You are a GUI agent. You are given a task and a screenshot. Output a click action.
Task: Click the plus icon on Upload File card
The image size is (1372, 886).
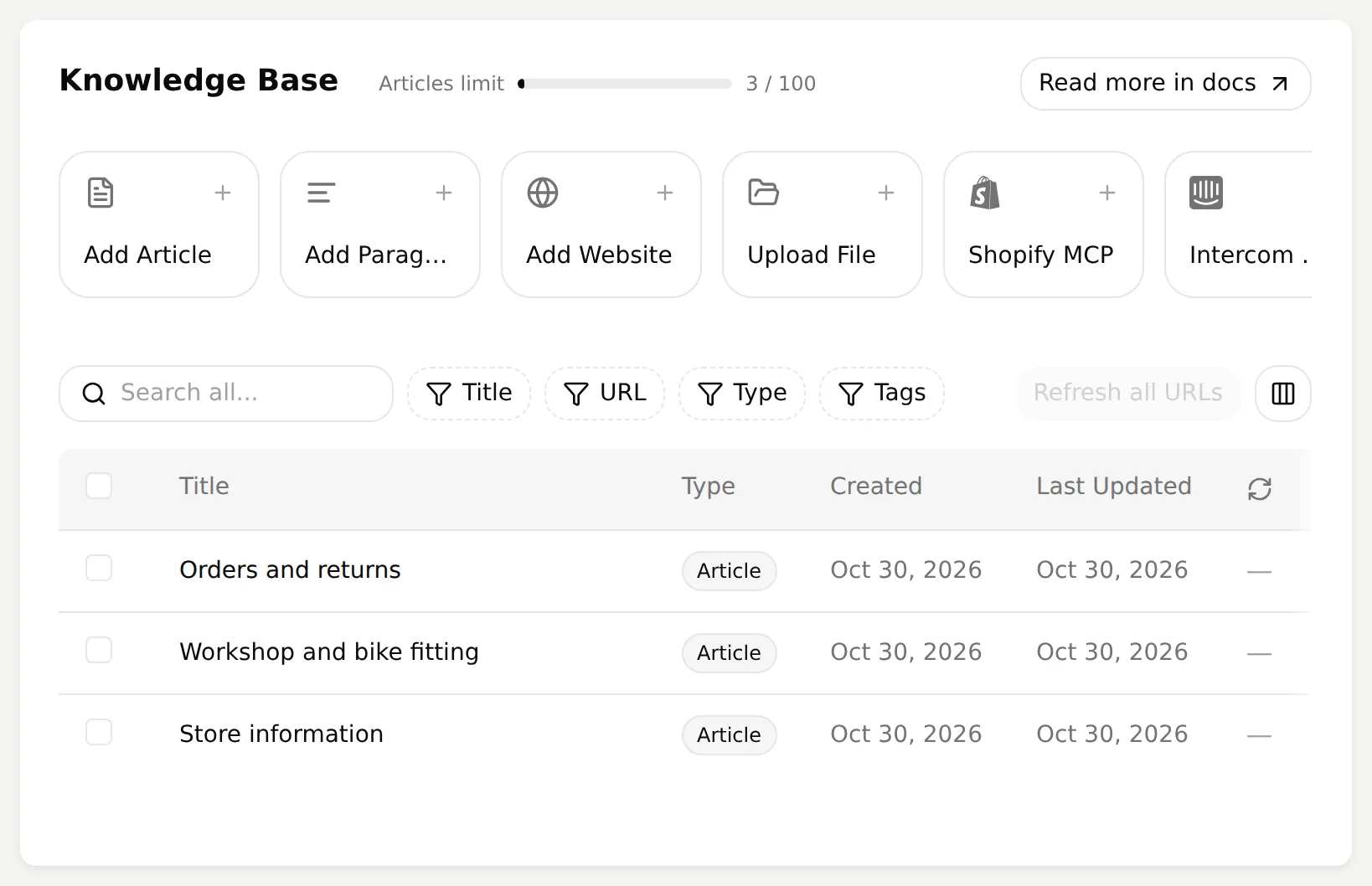[x=886, y=193]
